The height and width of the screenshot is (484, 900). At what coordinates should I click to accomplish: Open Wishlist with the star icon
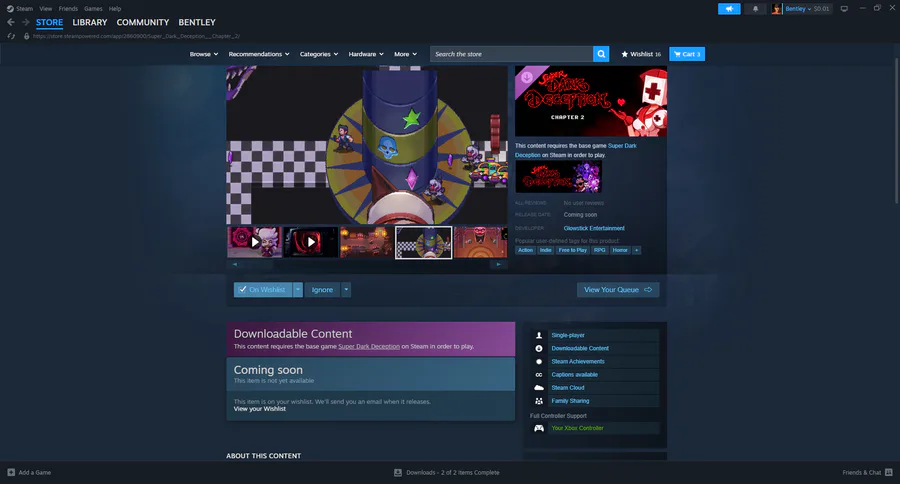pos(641,54)
